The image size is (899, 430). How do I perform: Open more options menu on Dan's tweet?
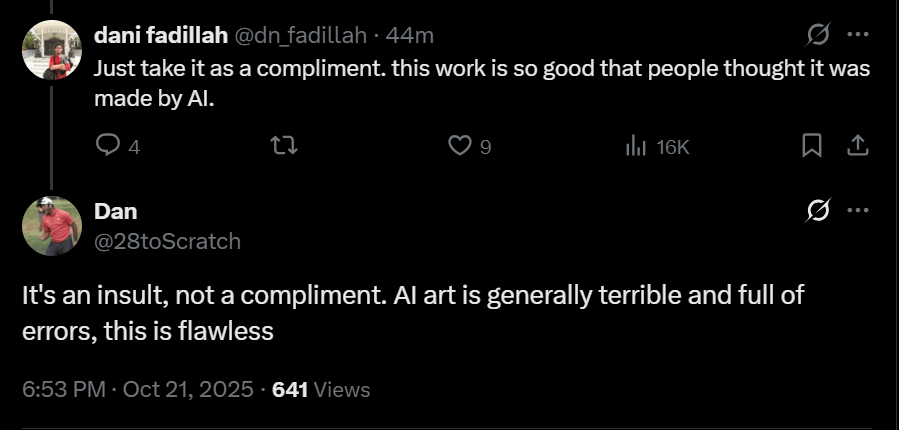[x=857, y=211]
